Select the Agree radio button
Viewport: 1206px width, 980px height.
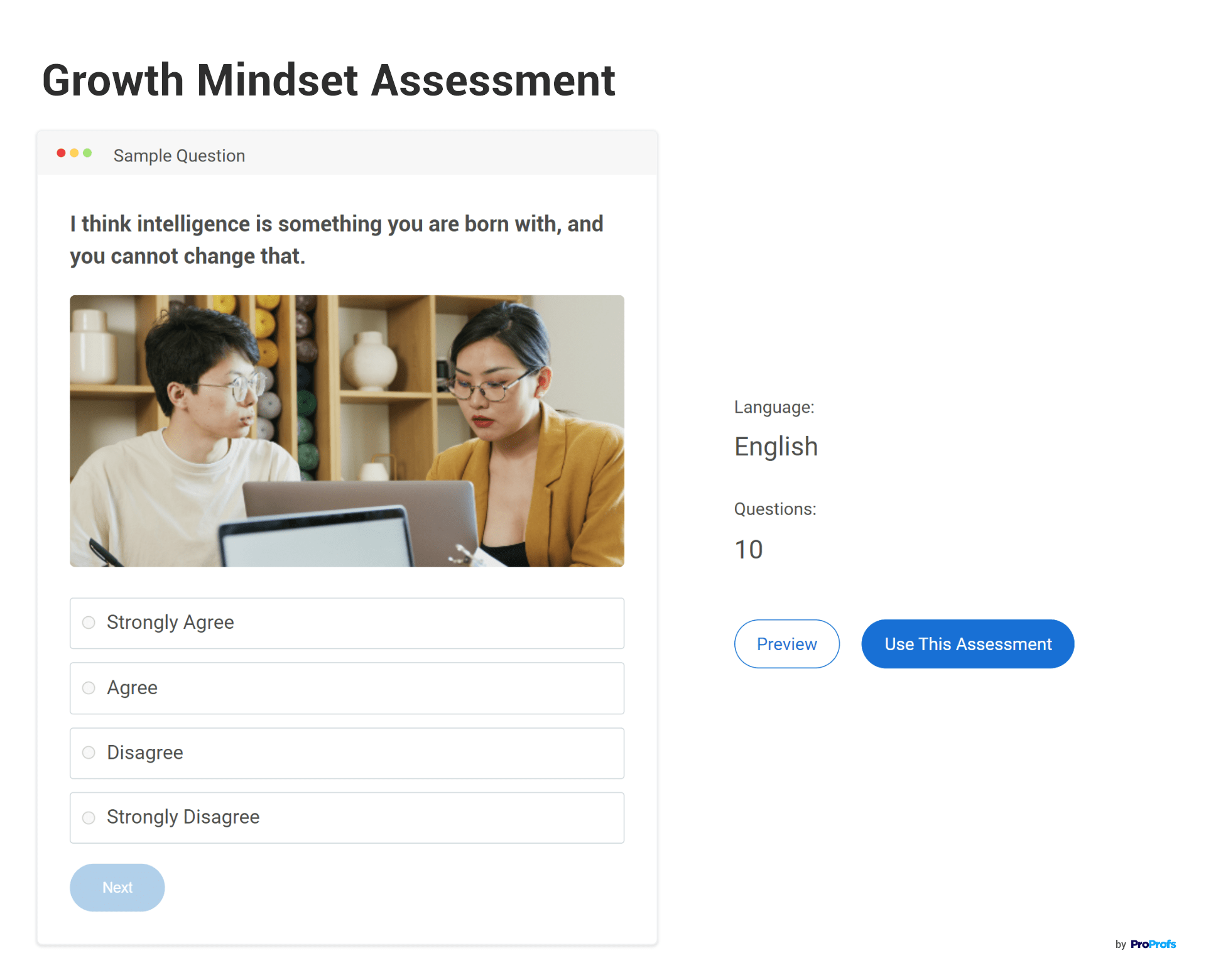click(x=89, y=688)
